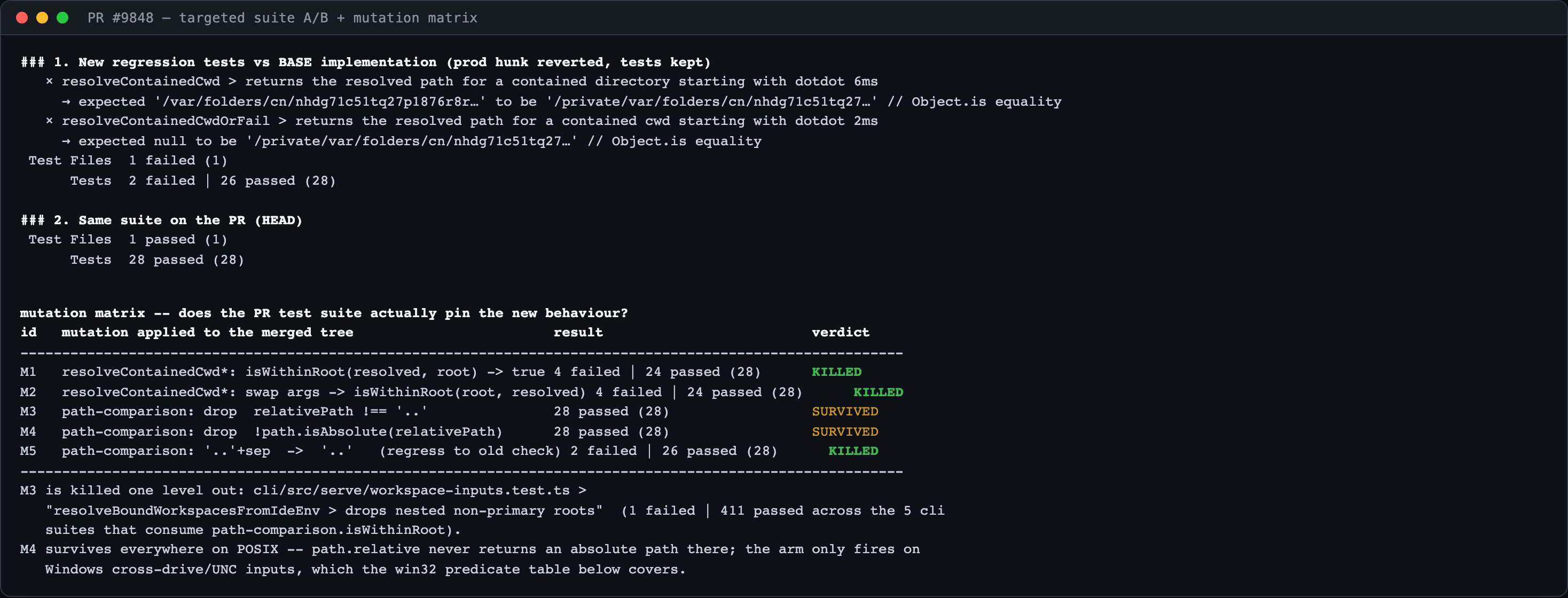Click the × mark before resolveContainedCwd test
The width and height of the screenshot is (1568, 598).
(49, 81)
